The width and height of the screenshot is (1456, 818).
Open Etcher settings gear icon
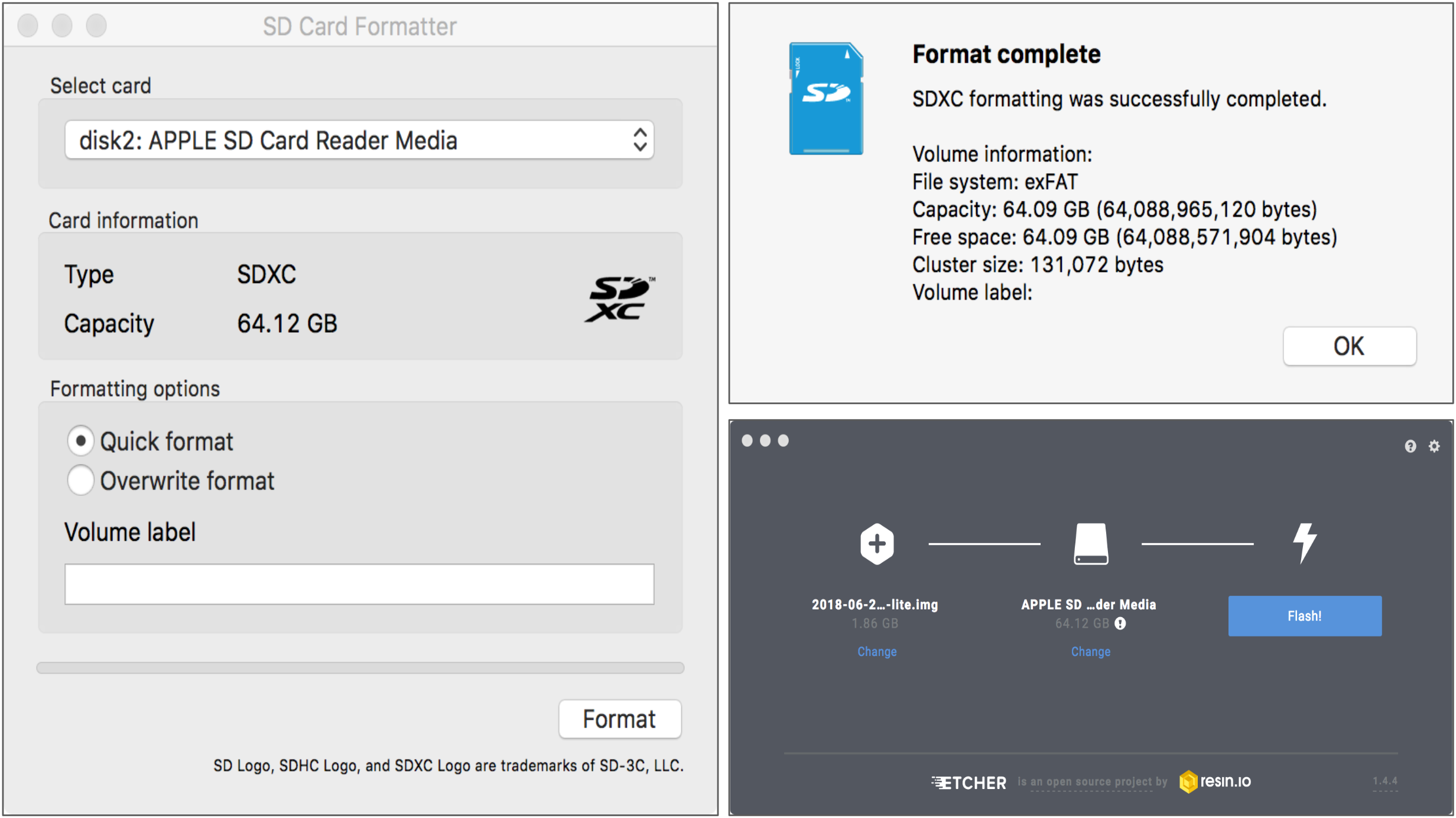point(1434,446)
